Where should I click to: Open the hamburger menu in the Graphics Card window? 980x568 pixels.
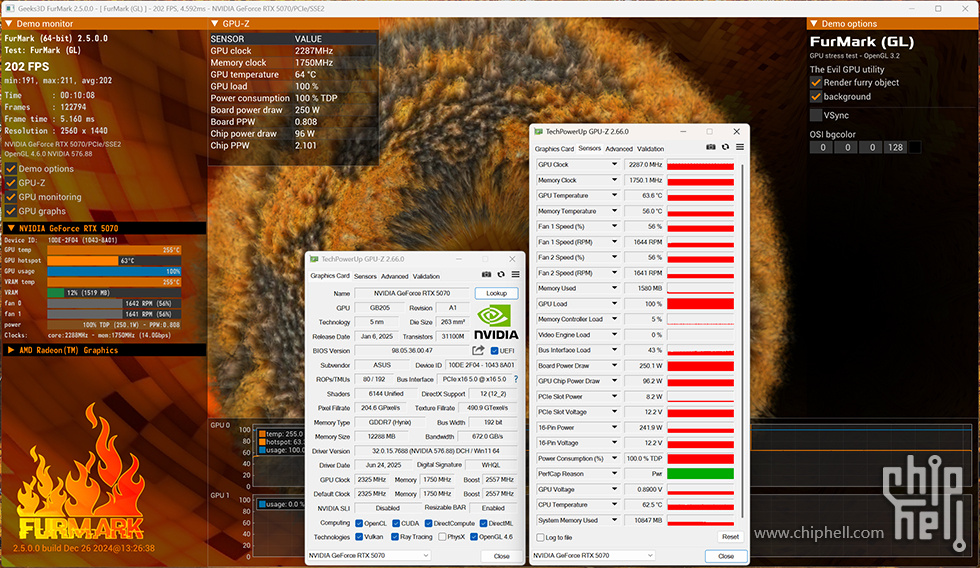515,274
